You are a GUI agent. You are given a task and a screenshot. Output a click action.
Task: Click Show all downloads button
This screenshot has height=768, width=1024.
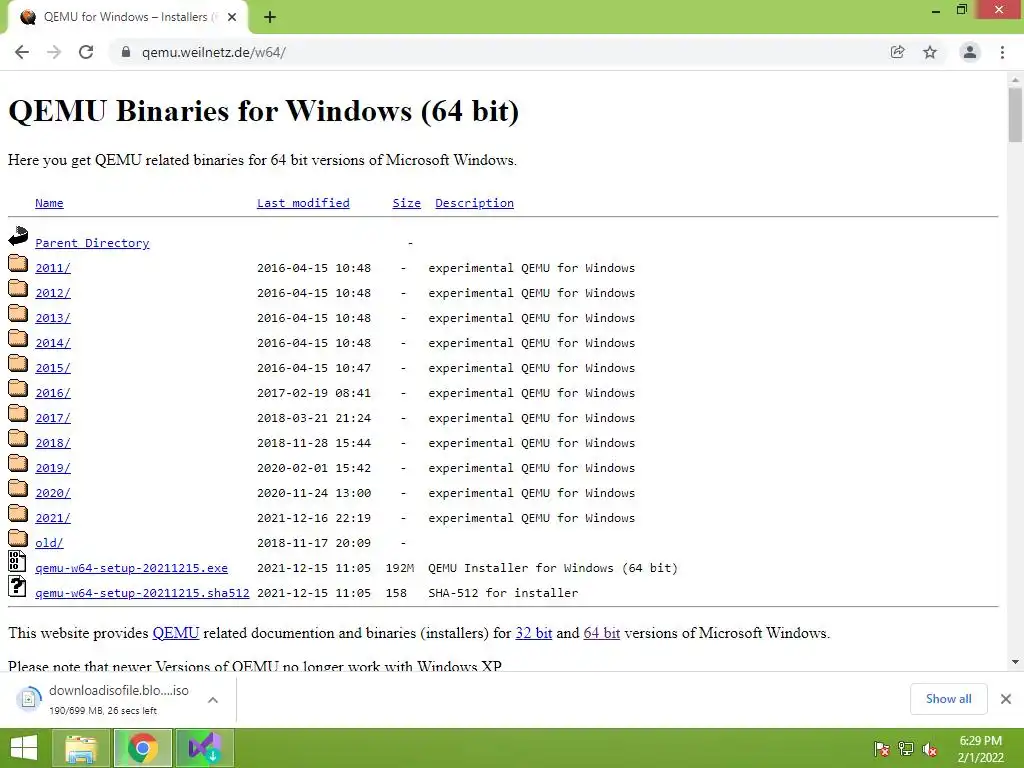[948, 699]
